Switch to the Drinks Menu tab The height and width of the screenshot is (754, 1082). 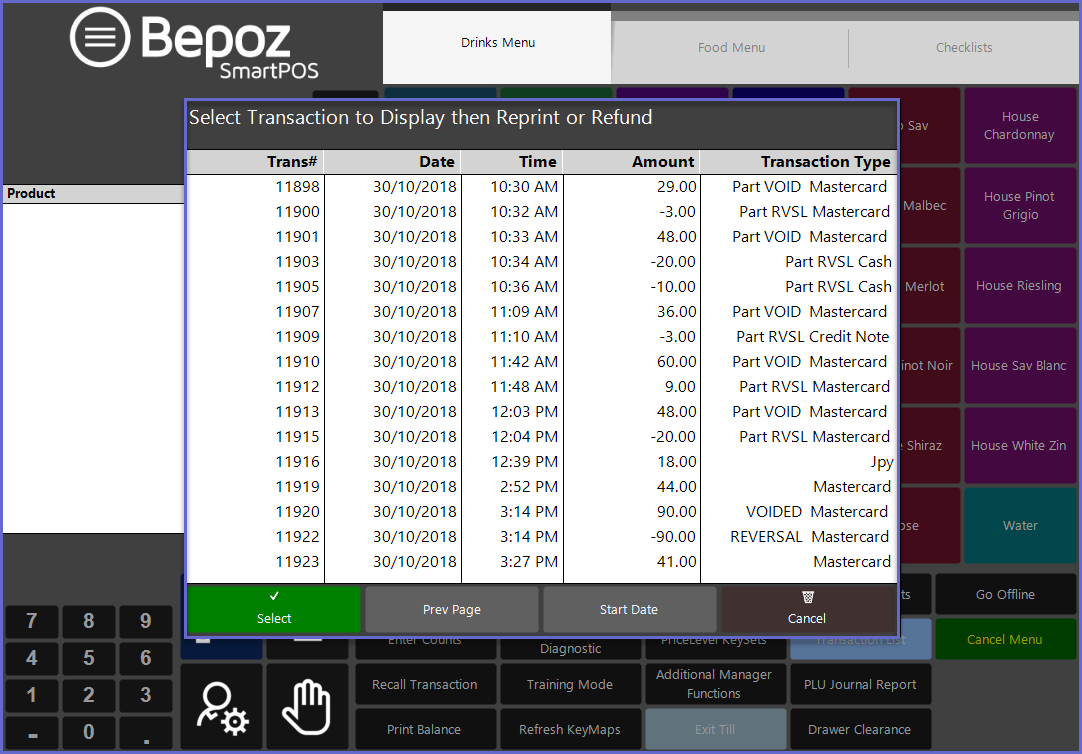497,43
